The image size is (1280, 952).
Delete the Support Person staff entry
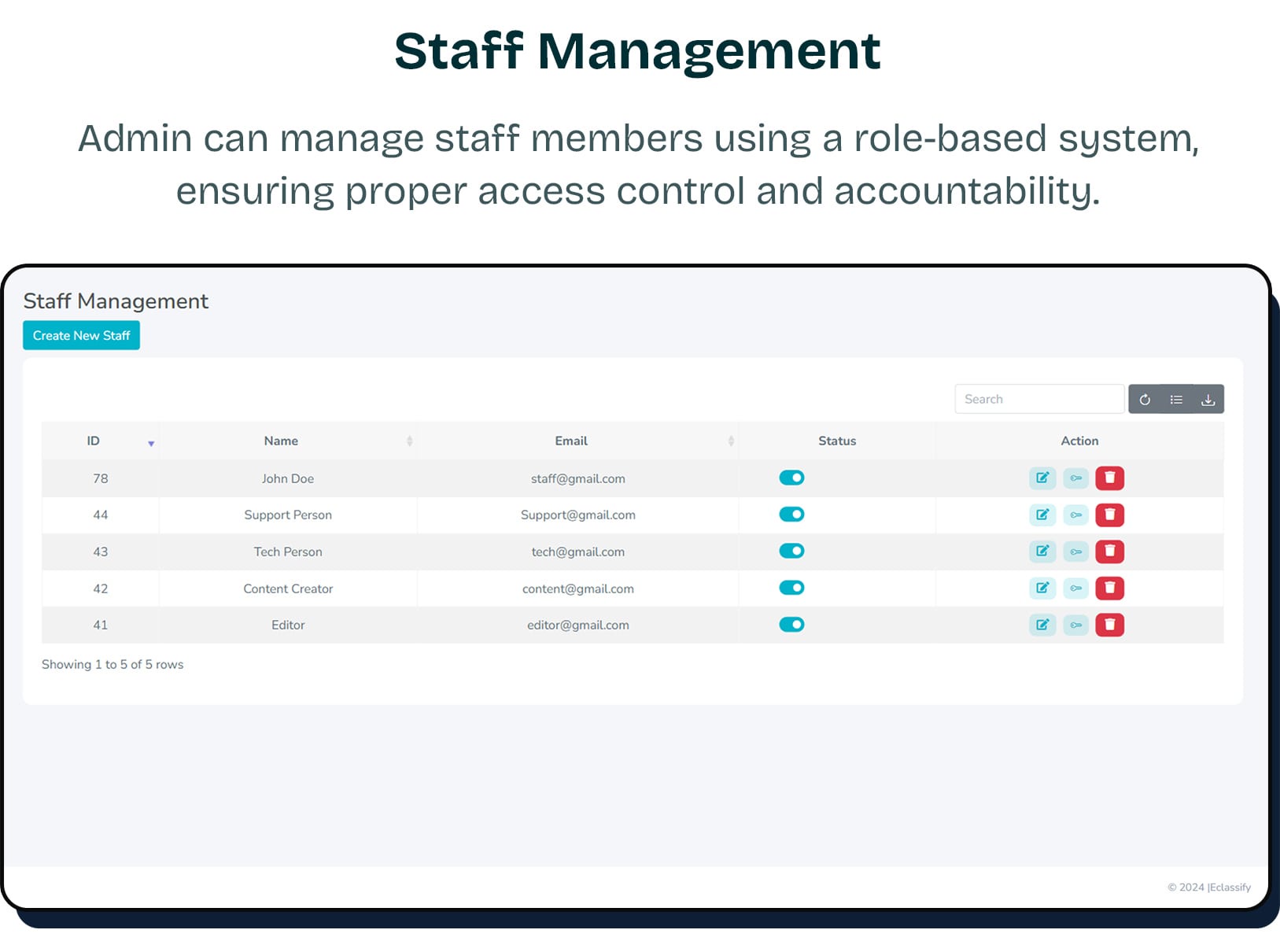[x=1109, y=515]
